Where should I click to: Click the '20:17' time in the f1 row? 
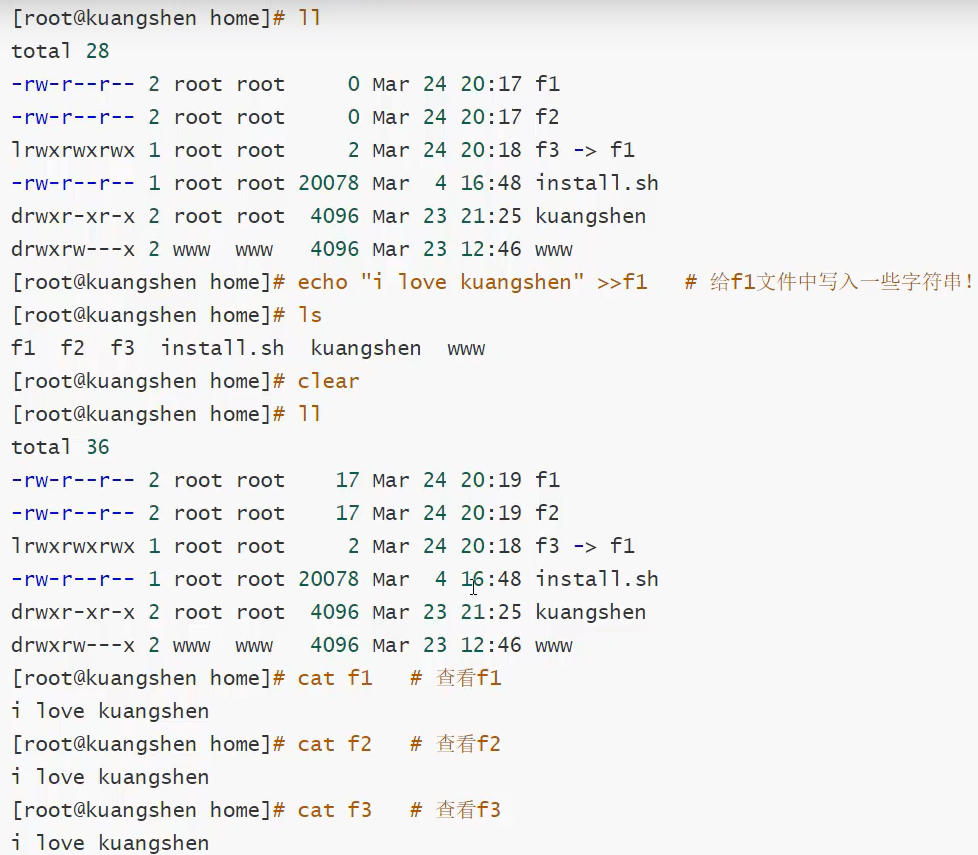(491, 84)
